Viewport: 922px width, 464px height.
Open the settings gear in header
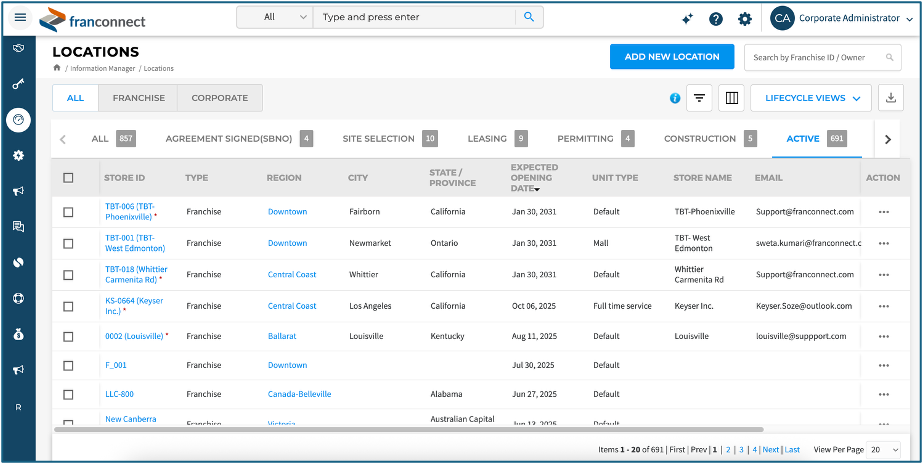tap(745, 18)
